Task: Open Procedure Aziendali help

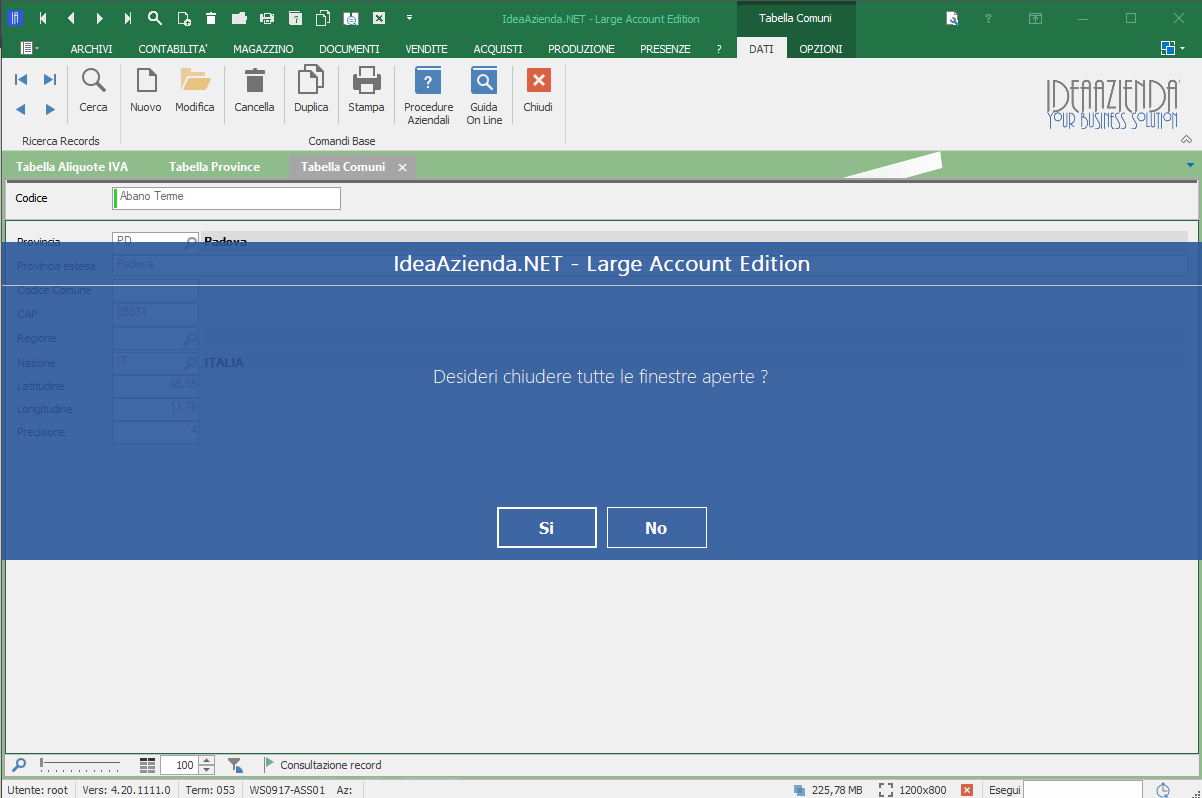Action: tap(428, 96)
